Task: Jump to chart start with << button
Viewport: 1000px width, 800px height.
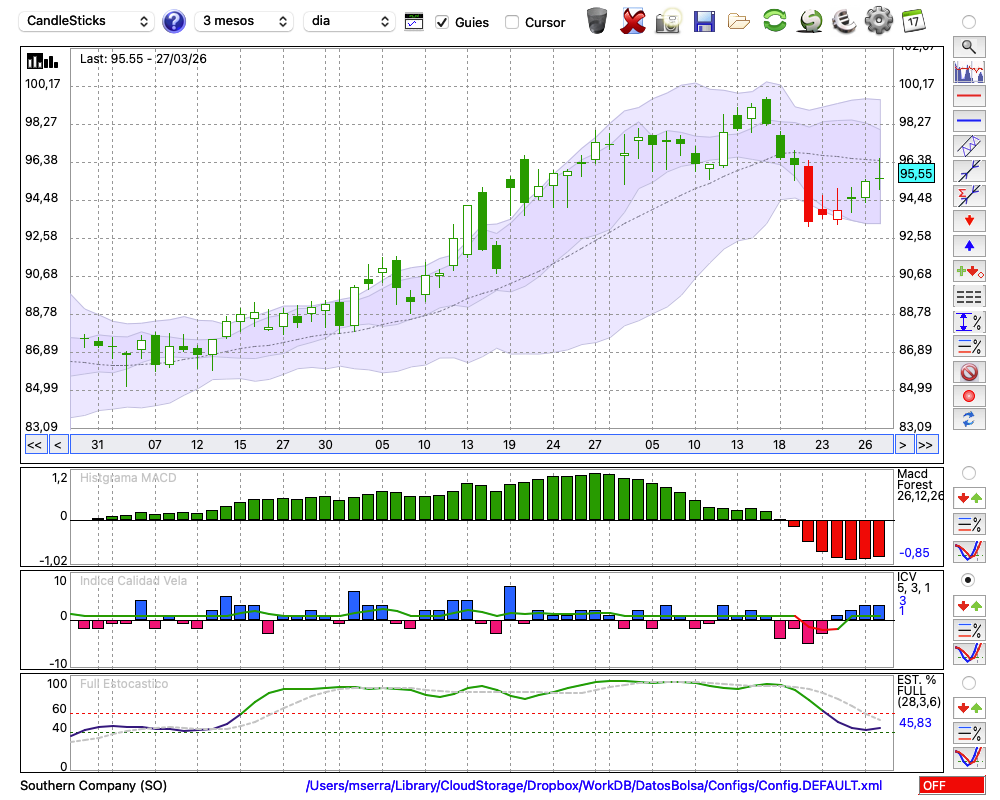Action: click(35, 445)
